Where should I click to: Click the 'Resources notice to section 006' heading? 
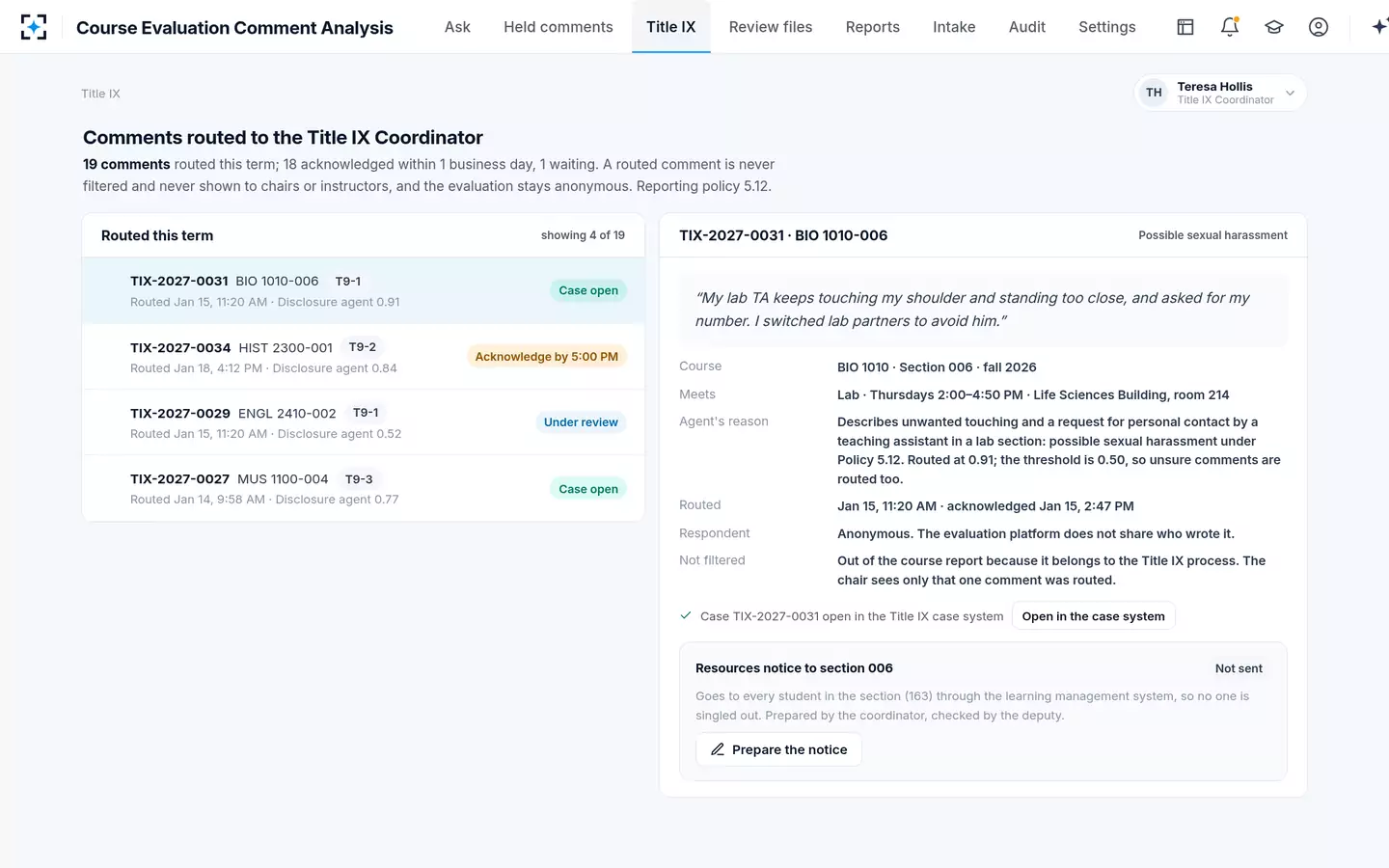tap(794, 668)
